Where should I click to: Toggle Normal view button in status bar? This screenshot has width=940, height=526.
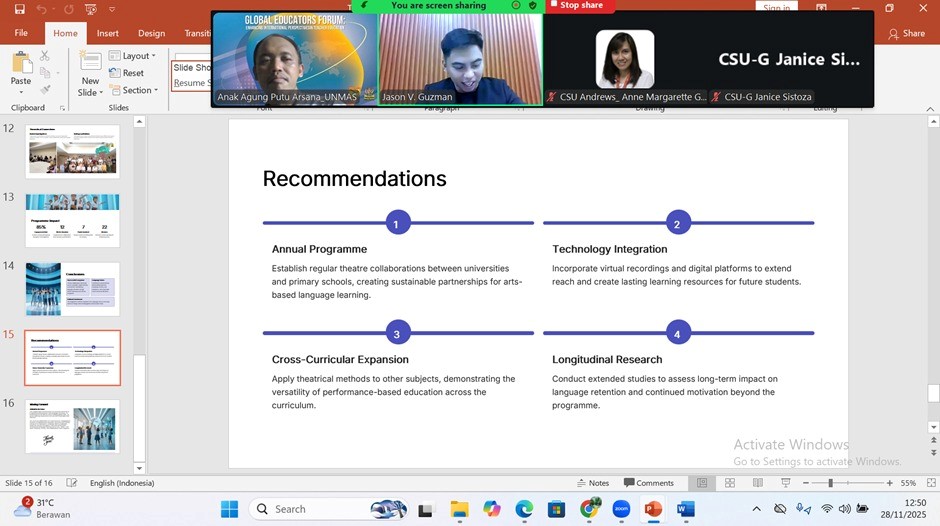[x=702, y=483]
